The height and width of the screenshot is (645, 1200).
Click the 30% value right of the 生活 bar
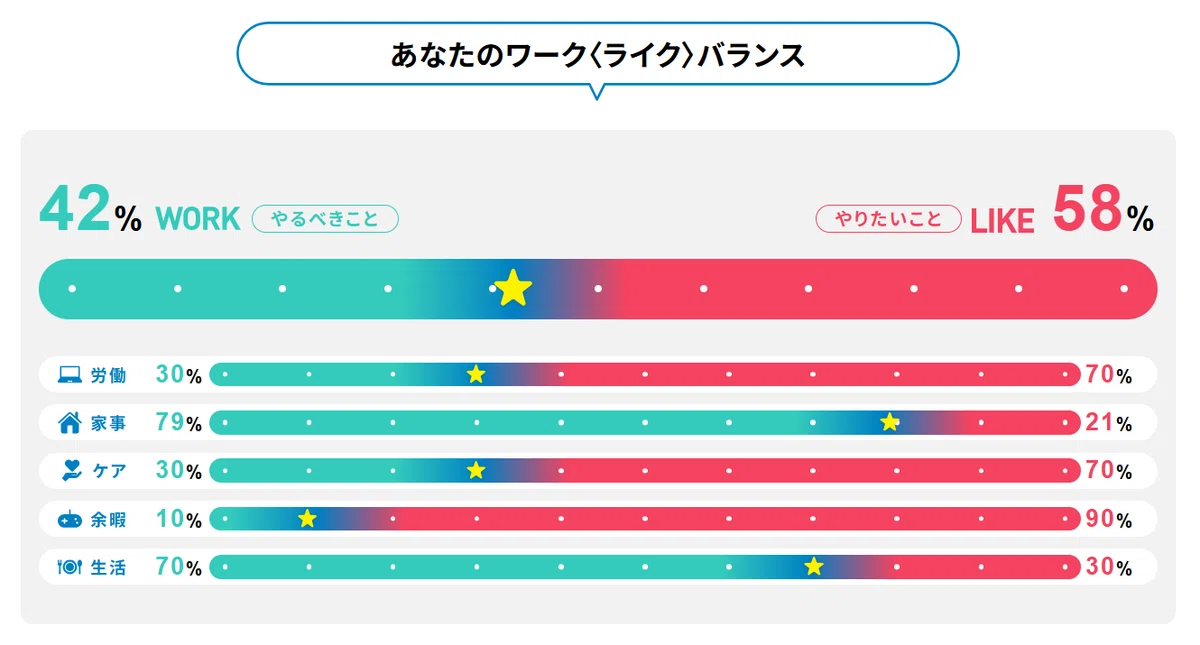(1109, 567)
